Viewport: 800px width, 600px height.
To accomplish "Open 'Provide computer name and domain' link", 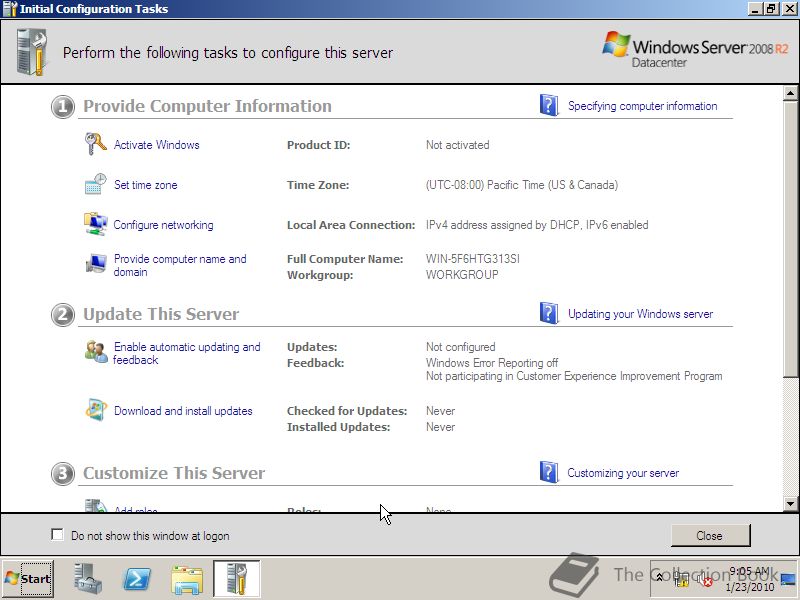I will 180,265.
